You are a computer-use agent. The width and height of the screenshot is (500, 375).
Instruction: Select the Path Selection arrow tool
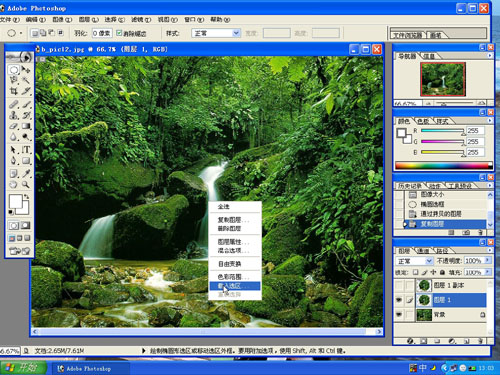pyautogui.click(x=13, y=150)
